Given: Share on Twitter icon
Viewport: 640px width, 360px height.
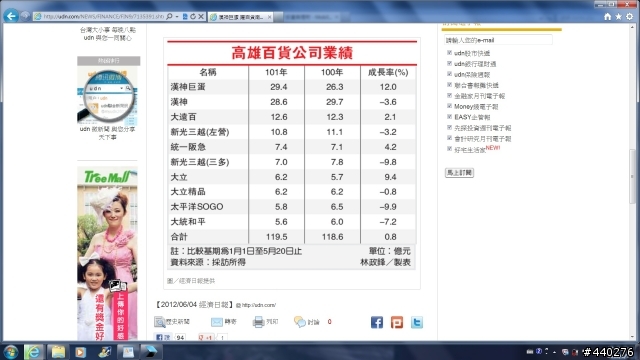Looking at the screenshot, I should click(417, 322).
